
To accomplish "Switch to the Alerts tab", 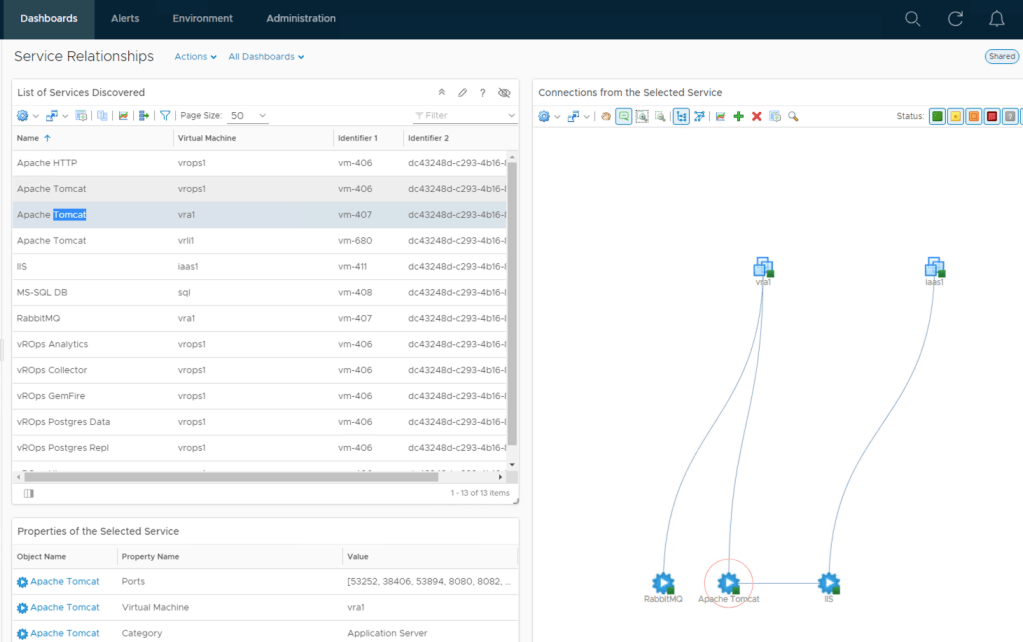I will [125, 19].
